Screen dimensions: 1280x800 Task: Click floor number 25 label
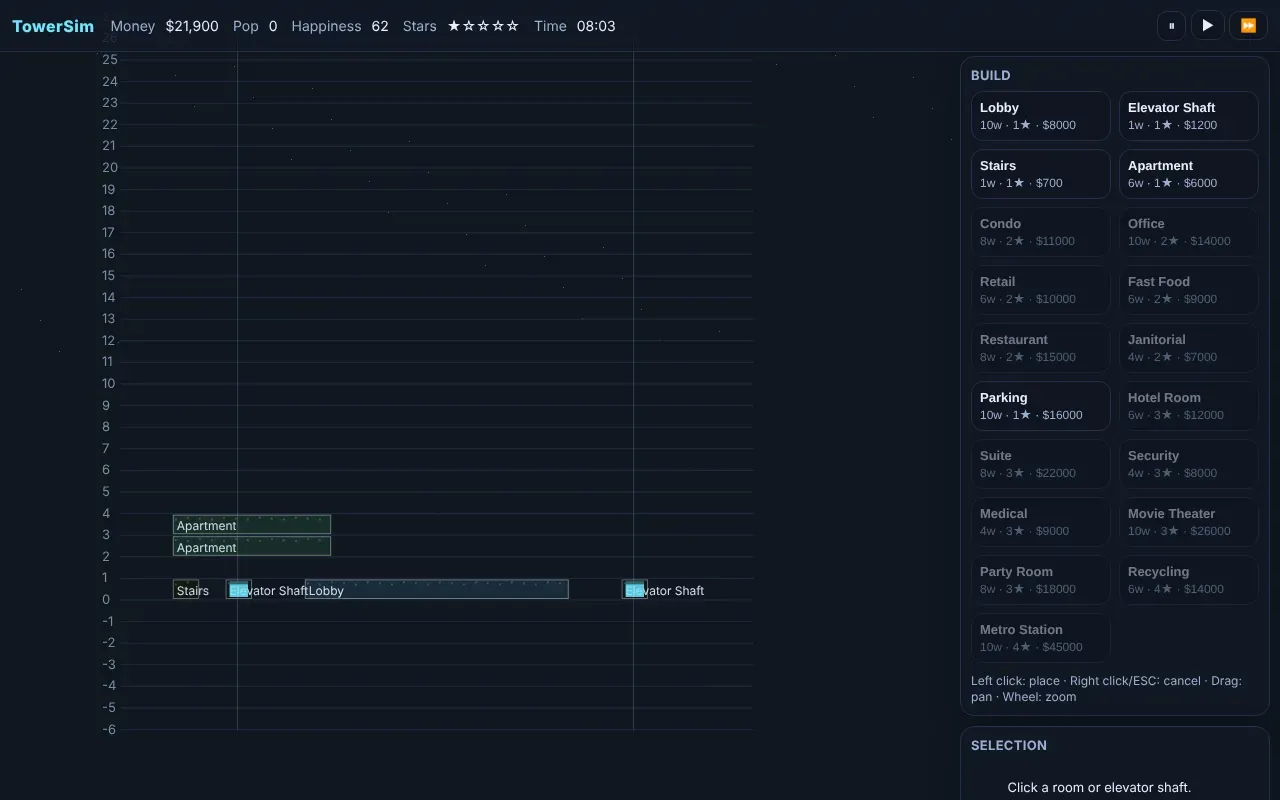[x=110, y=60]
